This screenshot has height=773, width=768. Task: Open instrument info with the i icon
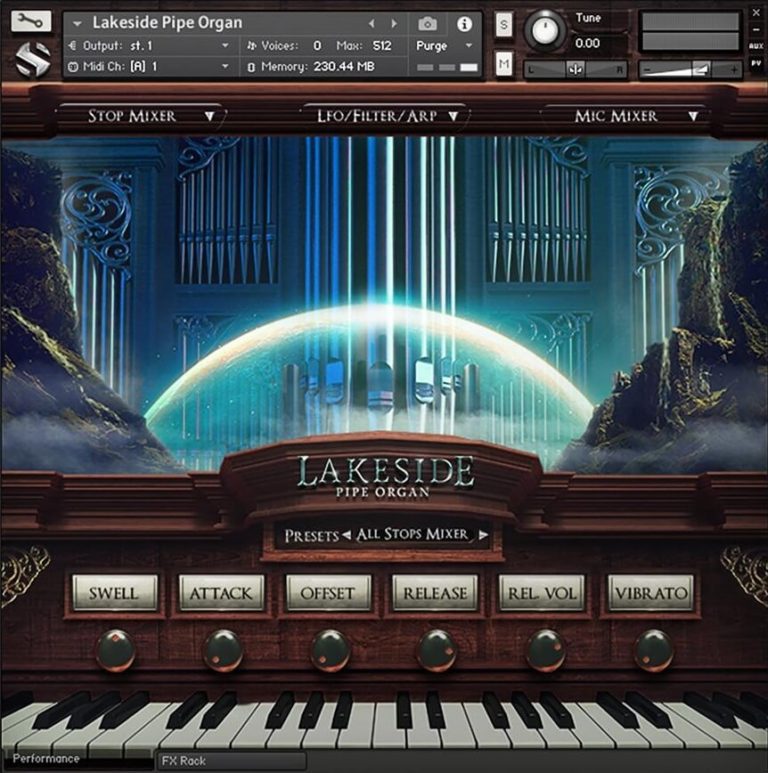coord(464,24)
